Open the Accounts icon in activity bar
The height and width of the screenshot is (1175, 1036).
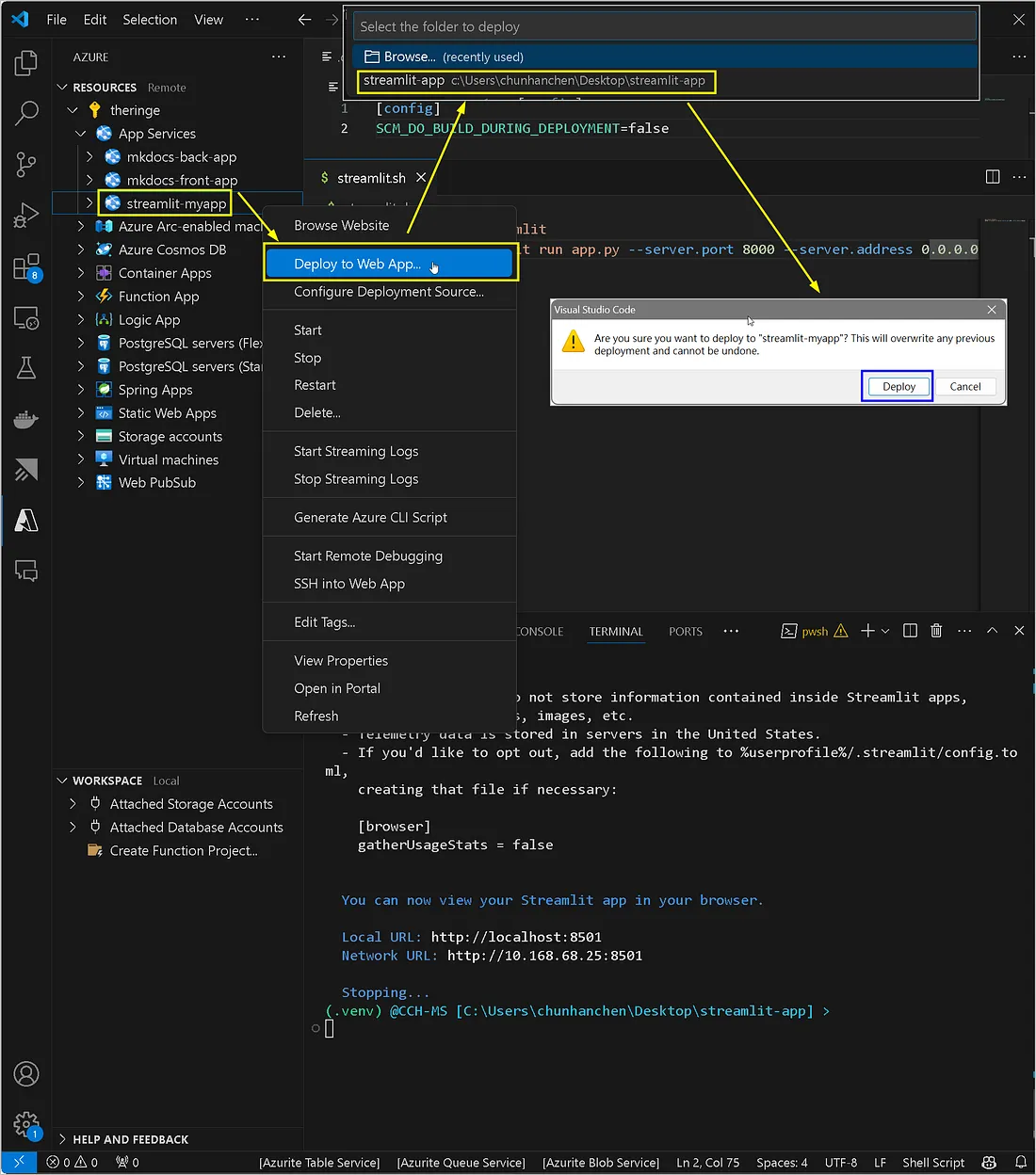coord(26,1073)
